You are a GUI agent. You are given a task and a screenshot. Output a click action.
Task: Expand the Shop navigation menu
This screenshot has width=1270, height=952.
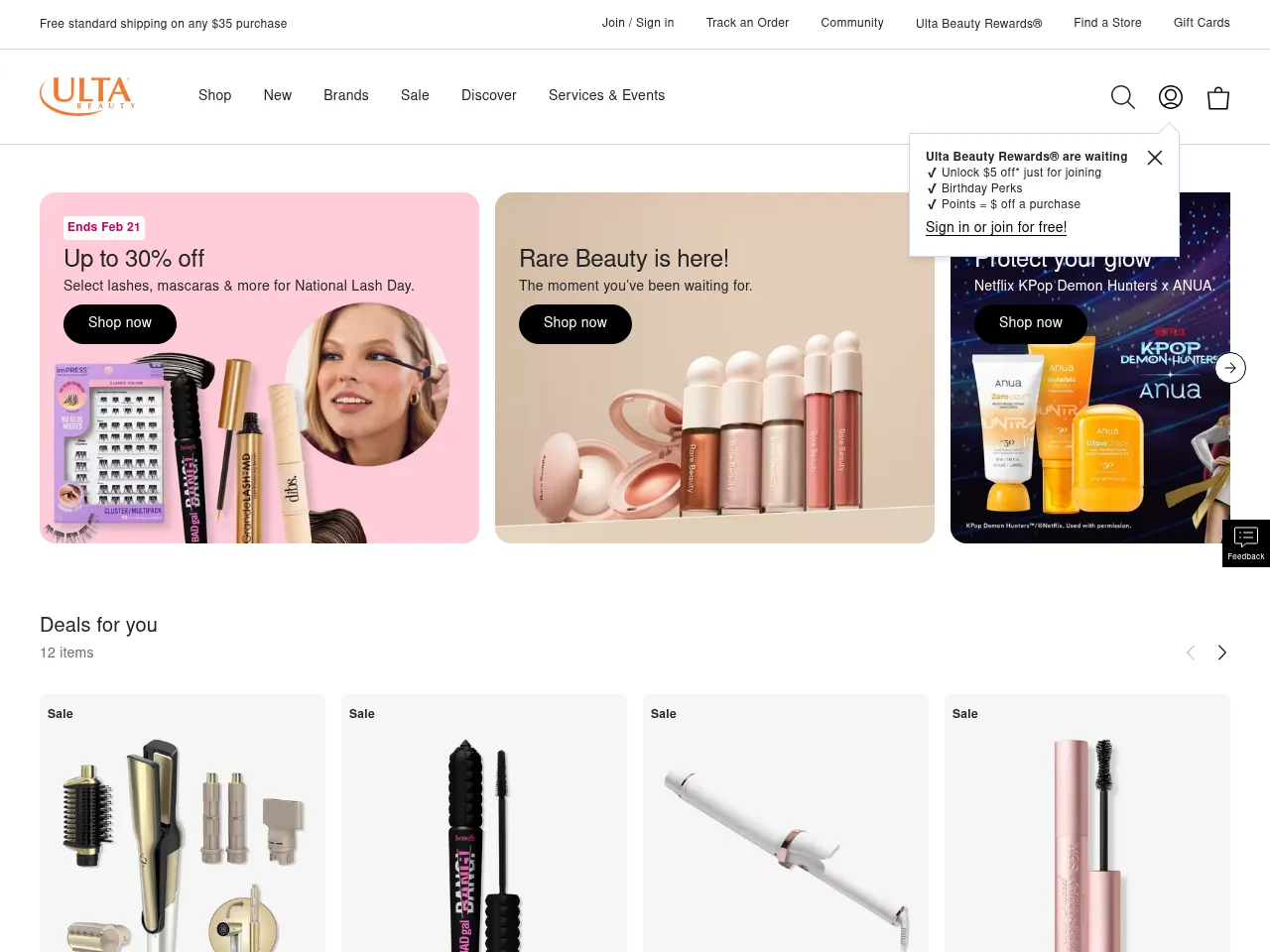[x=214, y=95]
